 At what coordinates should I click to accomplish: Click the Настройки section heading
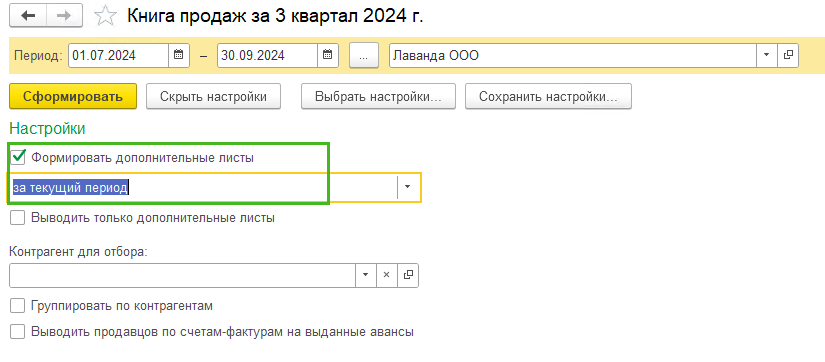(47, 128)
